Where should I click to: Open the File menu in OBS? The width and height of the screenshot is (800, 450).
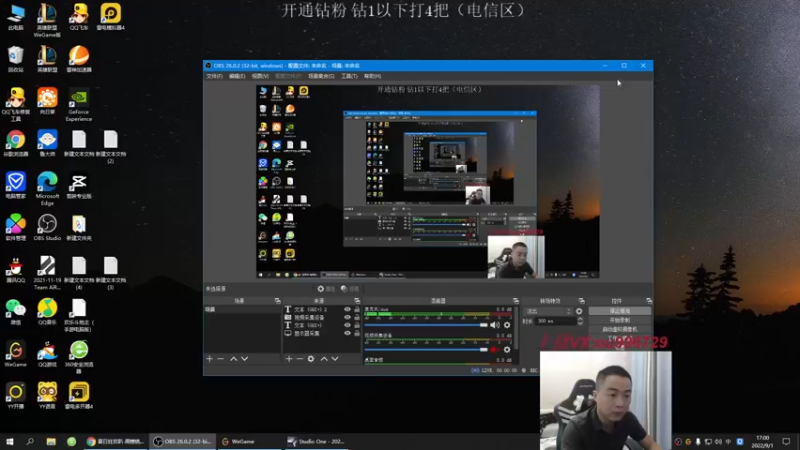click(x=214, y=76)
